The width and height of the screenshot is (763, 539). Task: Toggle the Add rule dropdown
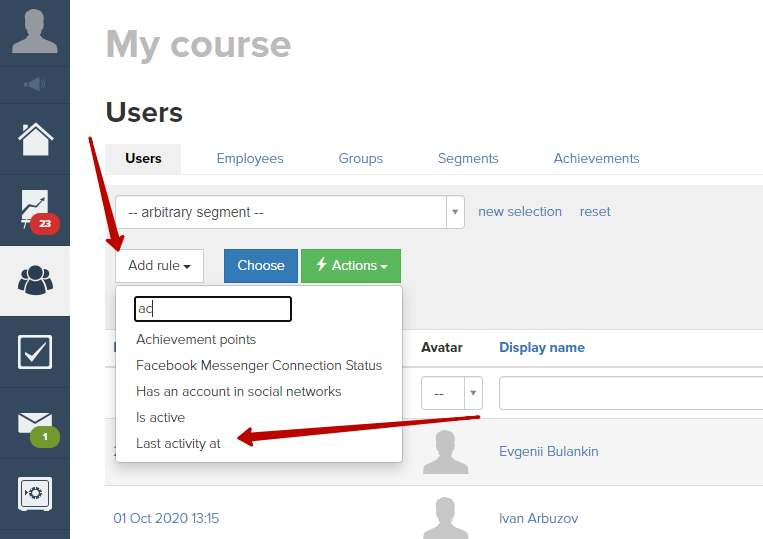coord(159,266)
